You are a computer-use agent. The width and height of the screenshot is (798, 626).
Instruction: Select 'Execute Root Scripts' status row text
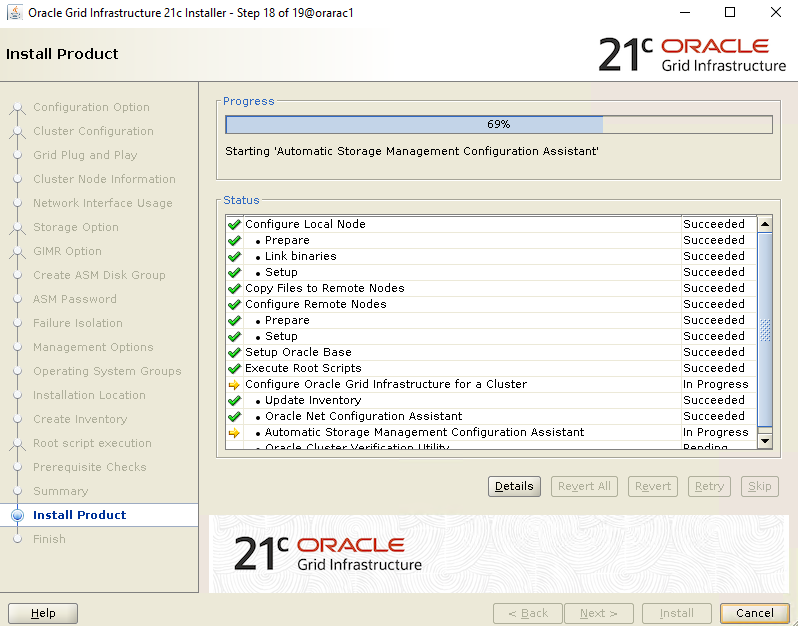(x=303, y=368)
